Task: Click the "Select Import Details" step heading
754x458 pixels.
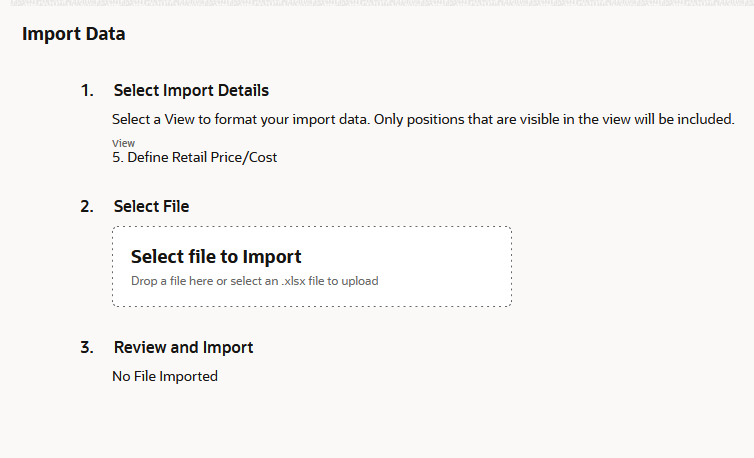Action: coord(191,90)
